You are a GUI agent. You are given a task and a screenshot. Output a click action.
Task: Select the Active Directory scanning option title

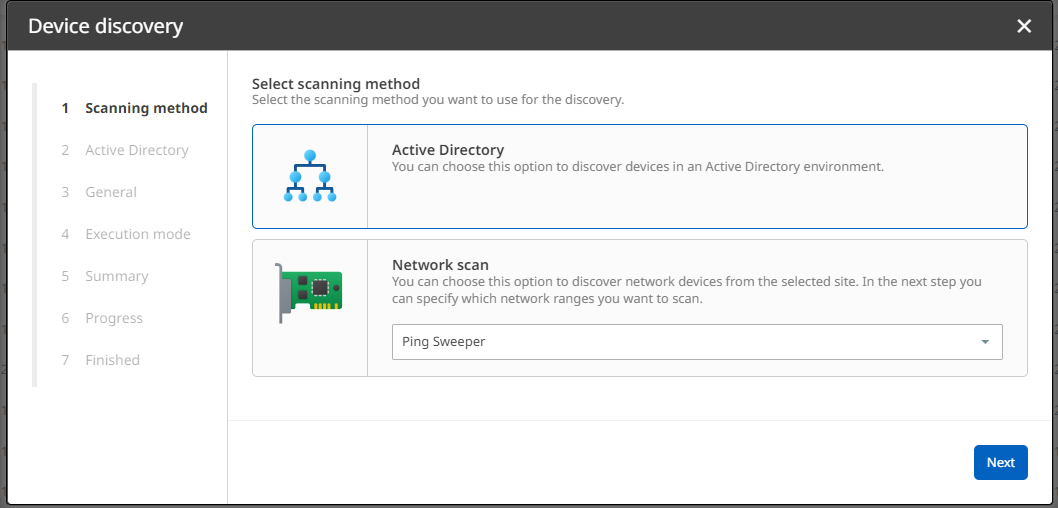point(447,150)
